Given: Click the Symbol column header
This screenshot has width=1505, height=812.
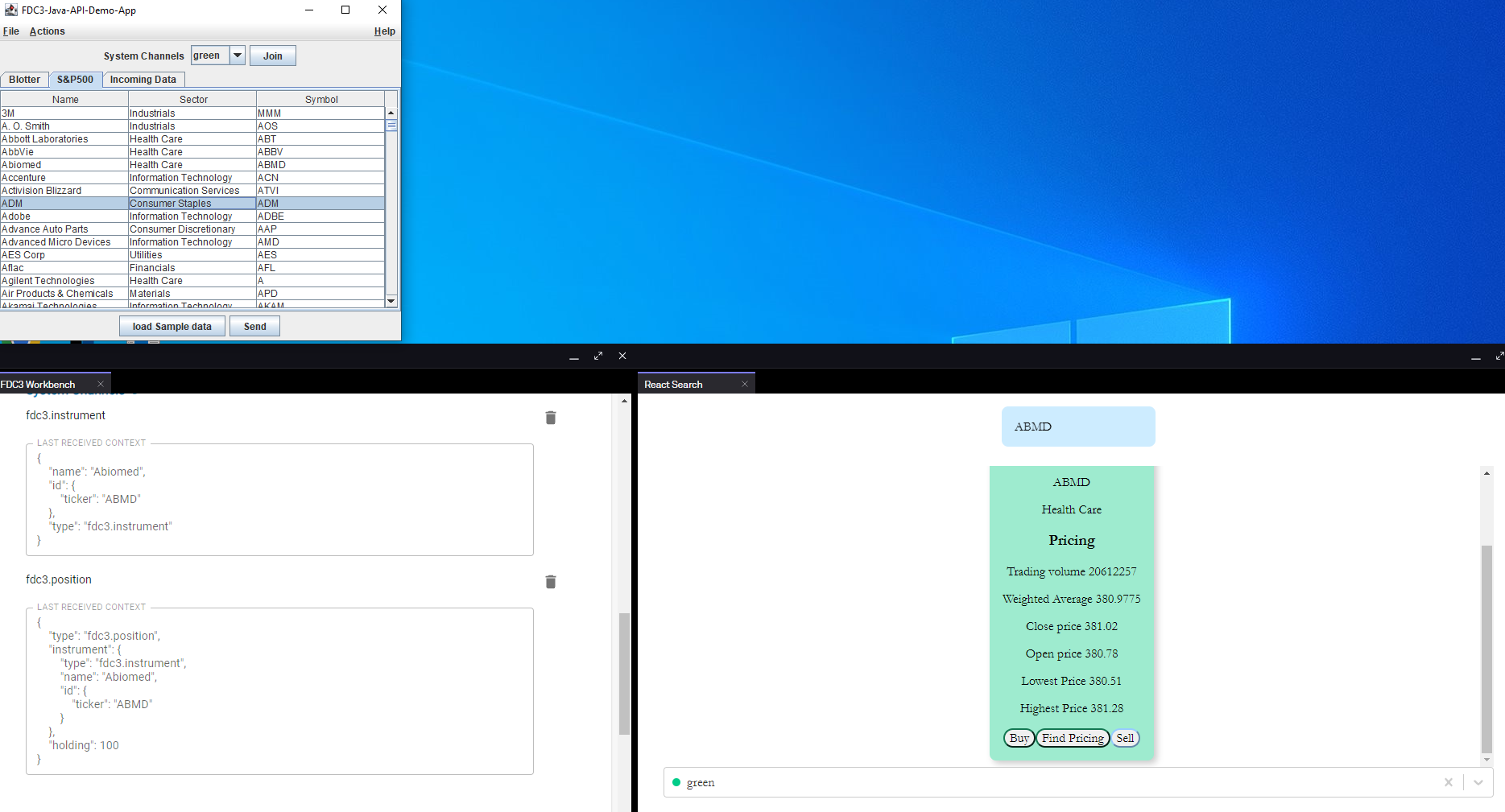Looking at the screenshot, I should 320,100.
